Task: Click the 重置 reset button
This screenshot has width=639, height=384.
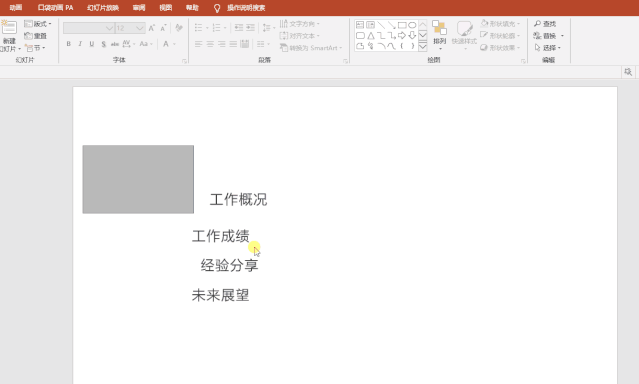Action: tap(35, 36)
